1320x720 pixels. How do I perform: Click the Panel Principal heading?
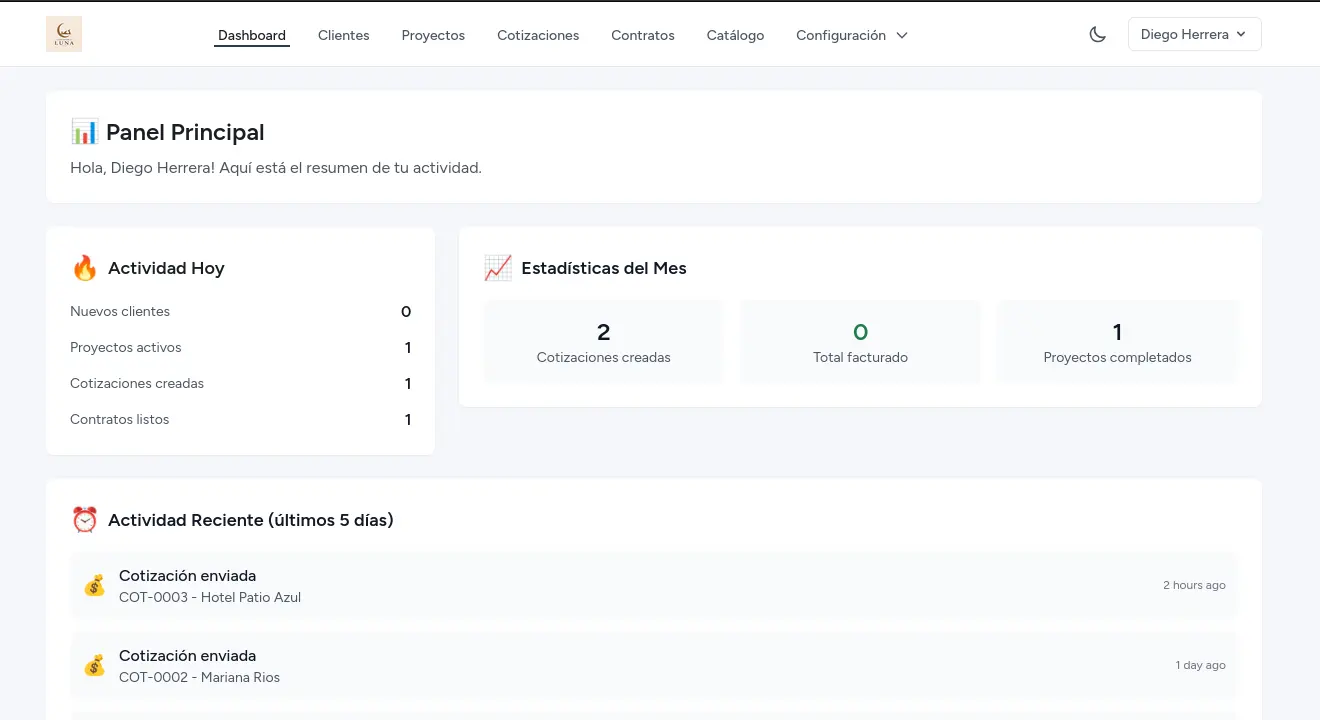185,132
